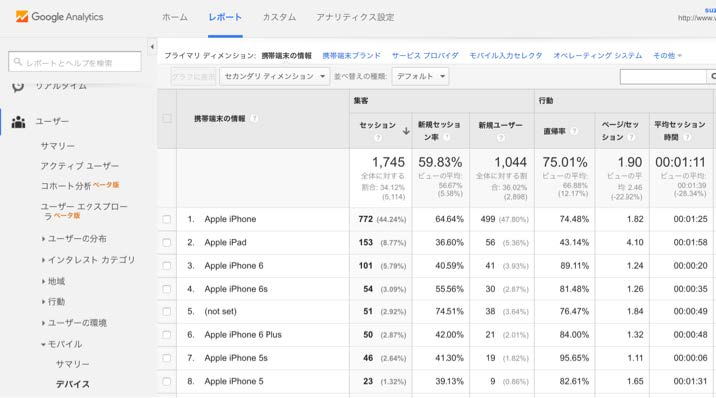Expand the ユーザーの分布 tree item

[74, 238]
